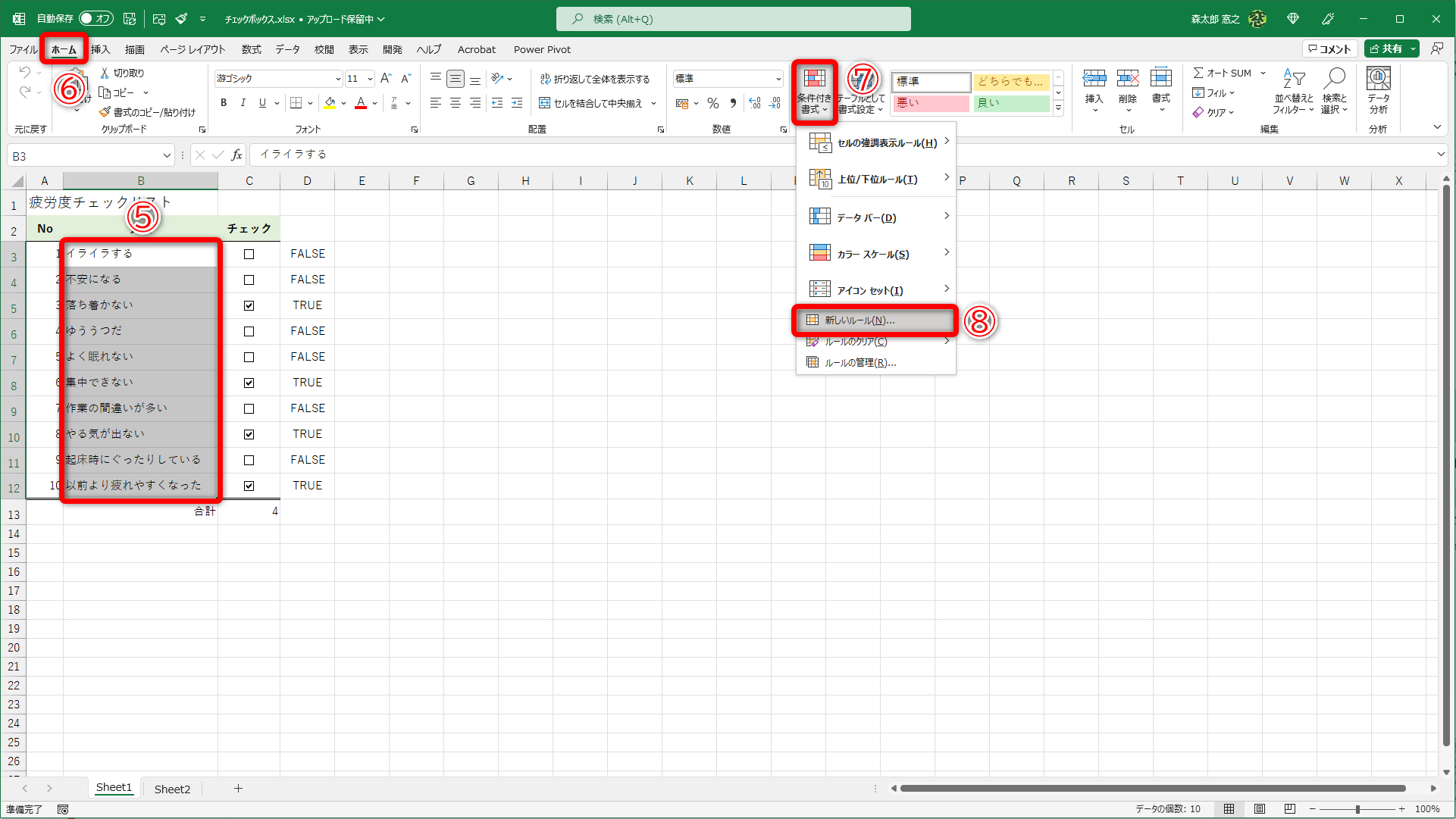Open the font name dropdown
This screenshot has width=1456, height=819.
(338, 79)
